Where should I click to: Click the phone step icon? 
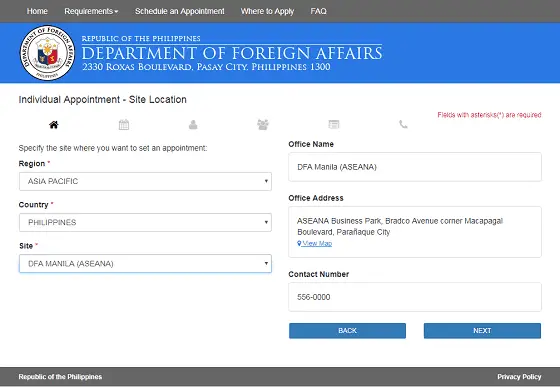(x=403, y=124)
